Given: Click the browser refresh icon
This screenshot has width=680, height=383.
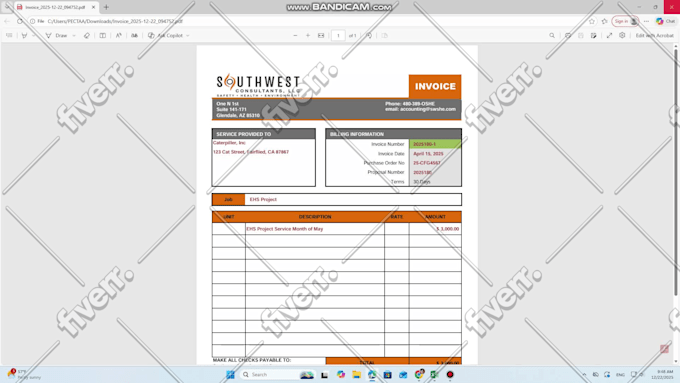Looking at the screenshot, I should coord(20,21).
